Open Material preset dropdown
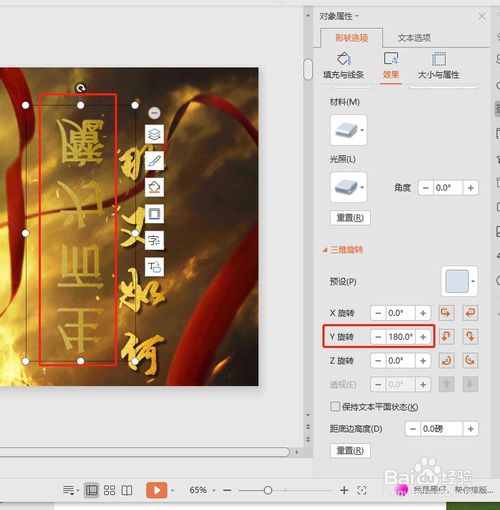The height and width of the screenshot is (510, 500). tap(349, 130)
